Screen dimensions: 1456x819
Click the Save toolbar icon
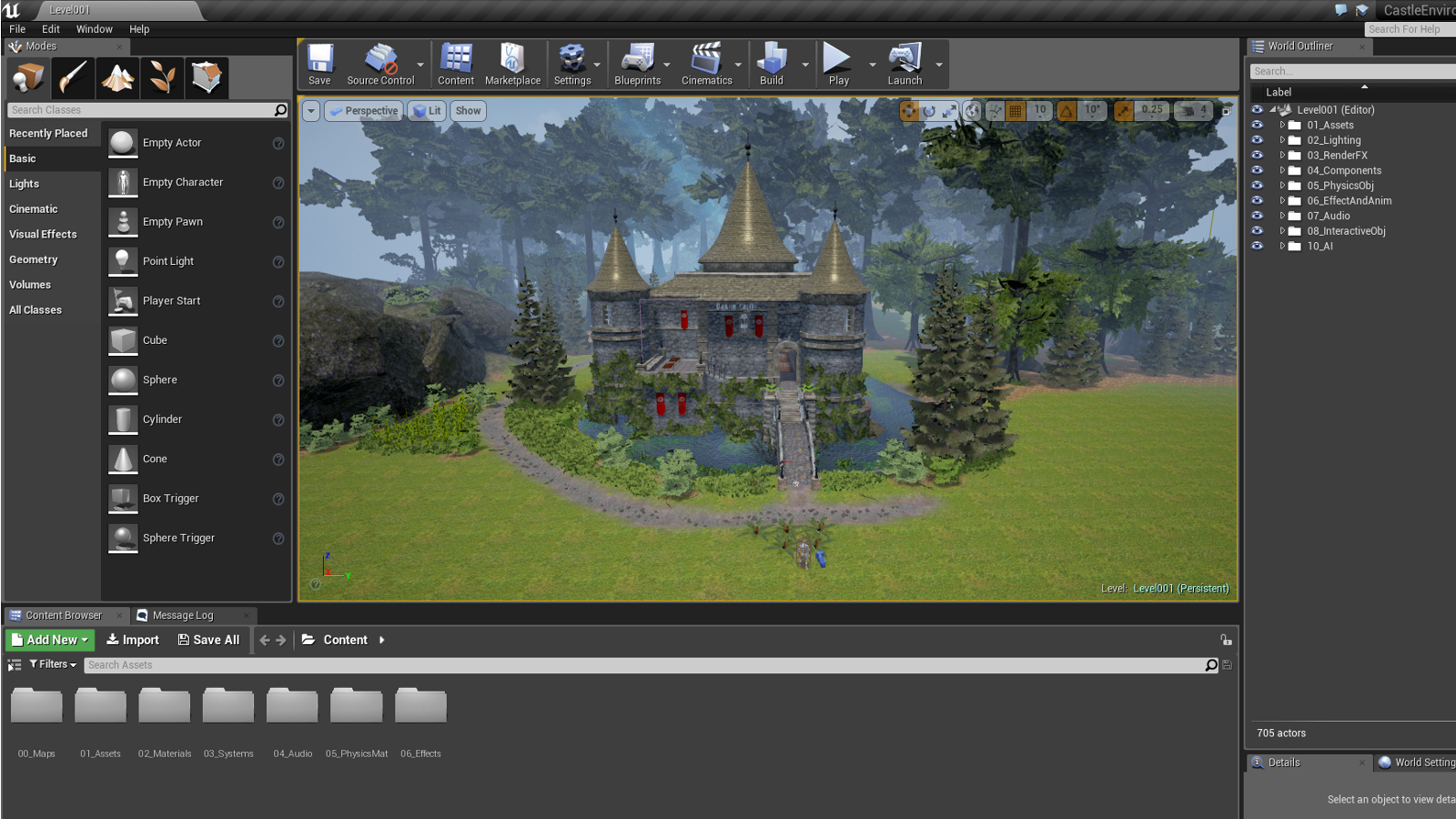319,65
